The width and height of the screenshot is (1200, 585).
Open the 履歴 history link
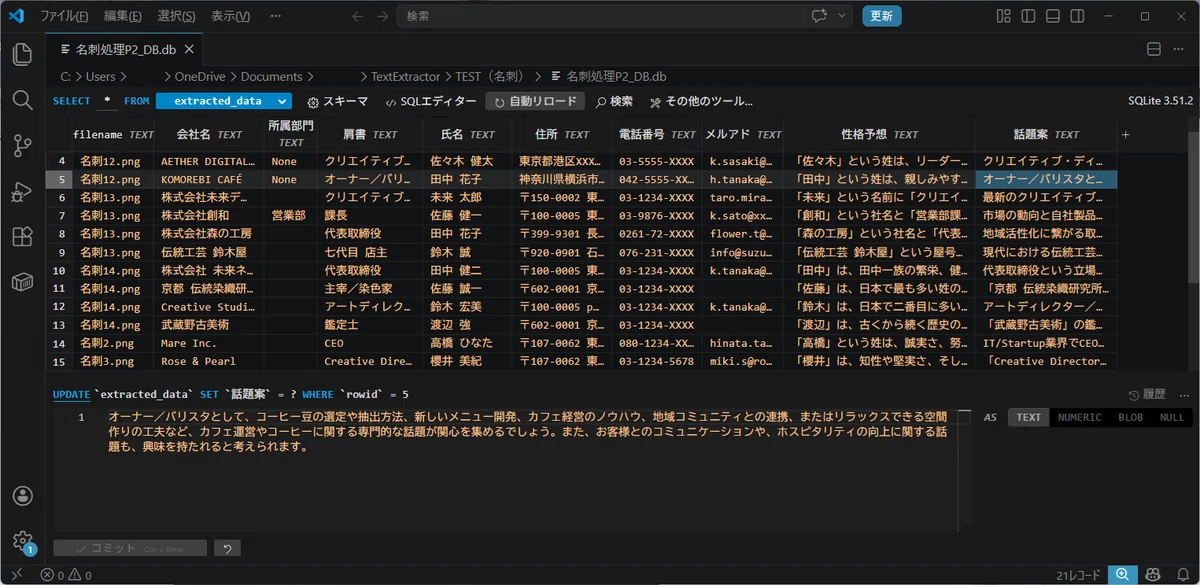tap(1146, 394)
